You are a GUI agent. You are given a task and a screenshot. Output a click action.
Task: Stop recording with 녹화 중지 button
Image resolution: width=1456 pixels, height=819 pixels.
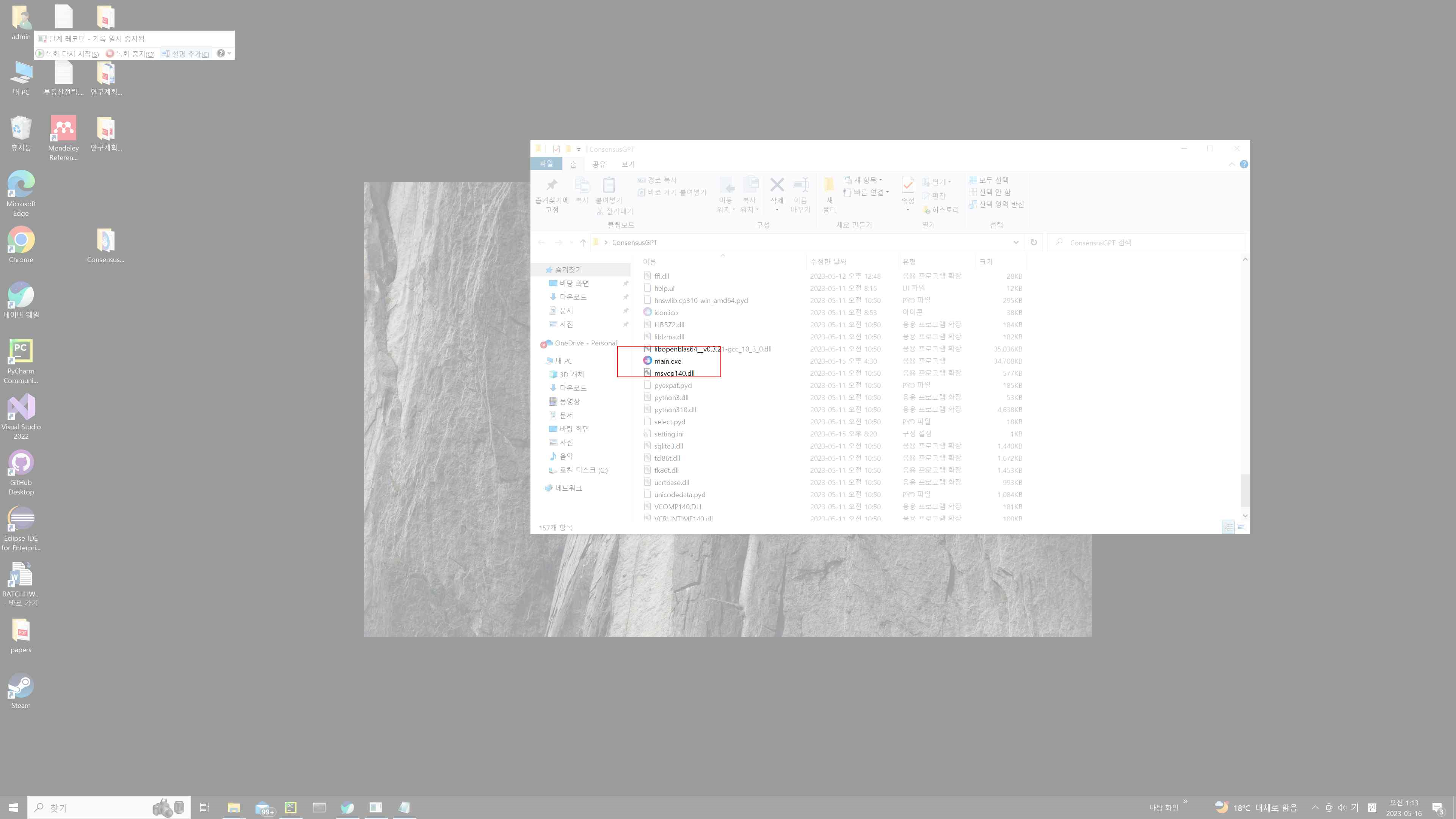130,54
